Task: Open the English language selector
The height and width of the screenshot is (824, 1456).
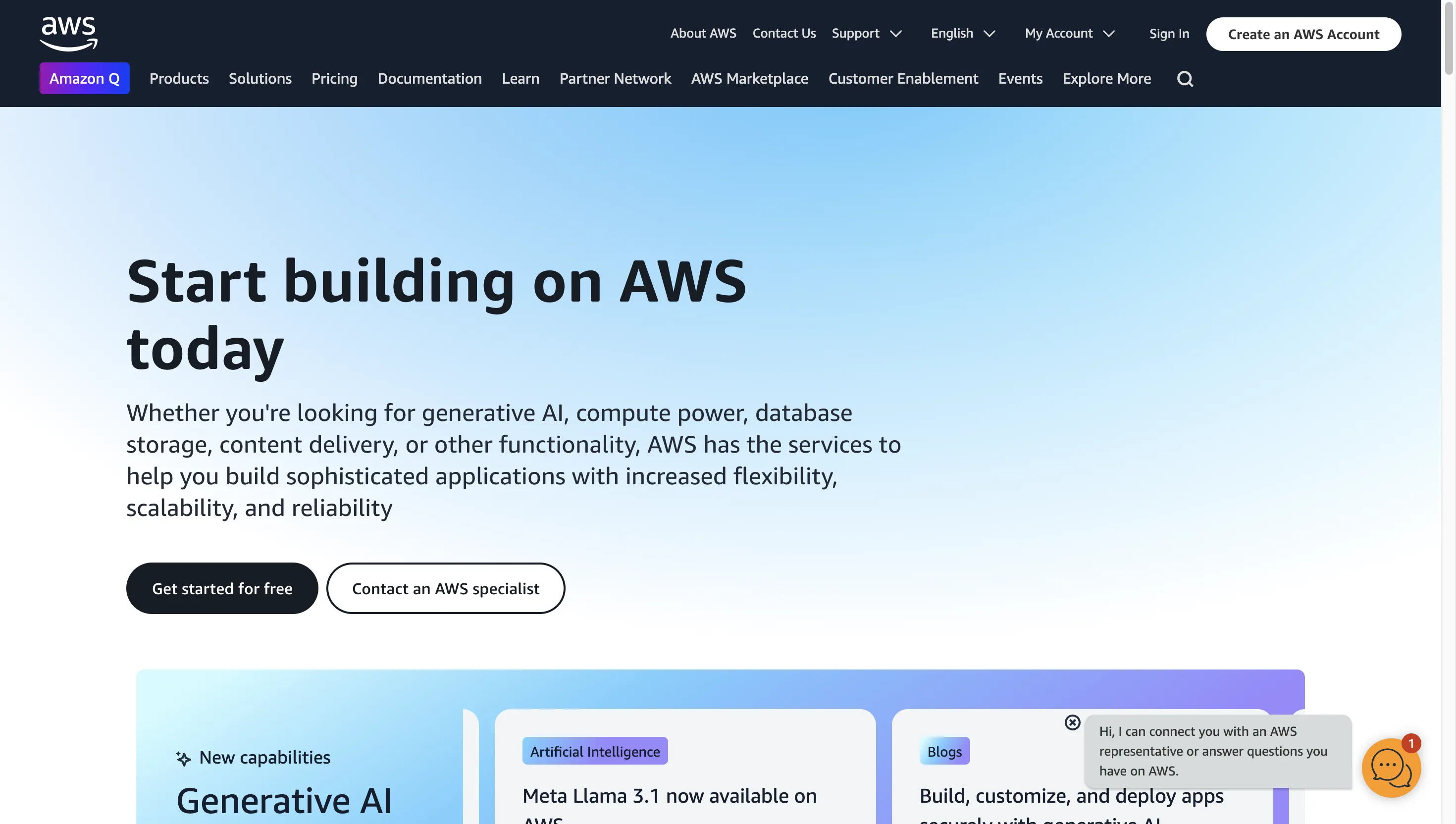Action: (963, 33)
